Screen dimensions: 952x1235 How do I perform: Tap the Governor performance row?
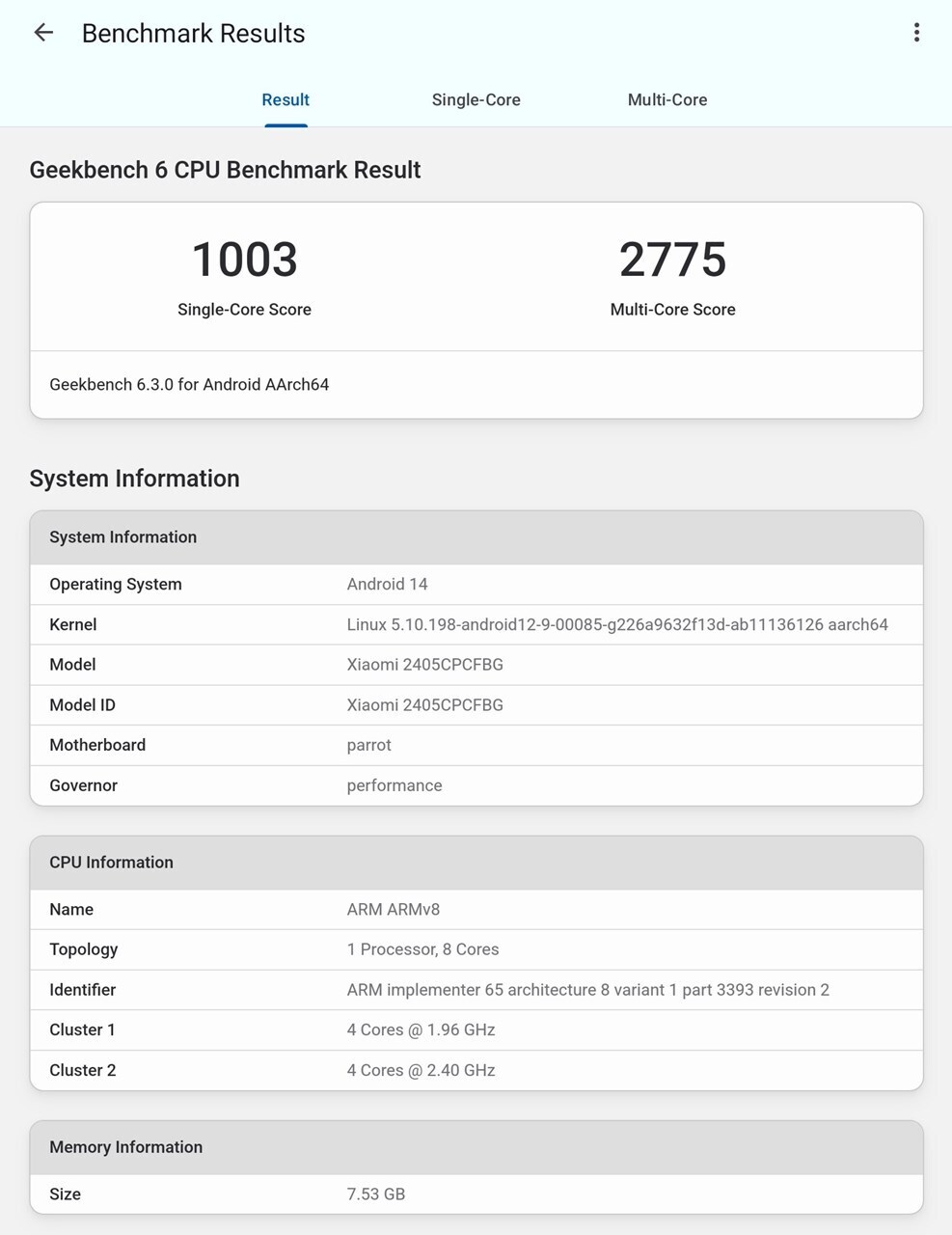click(476, 785)
